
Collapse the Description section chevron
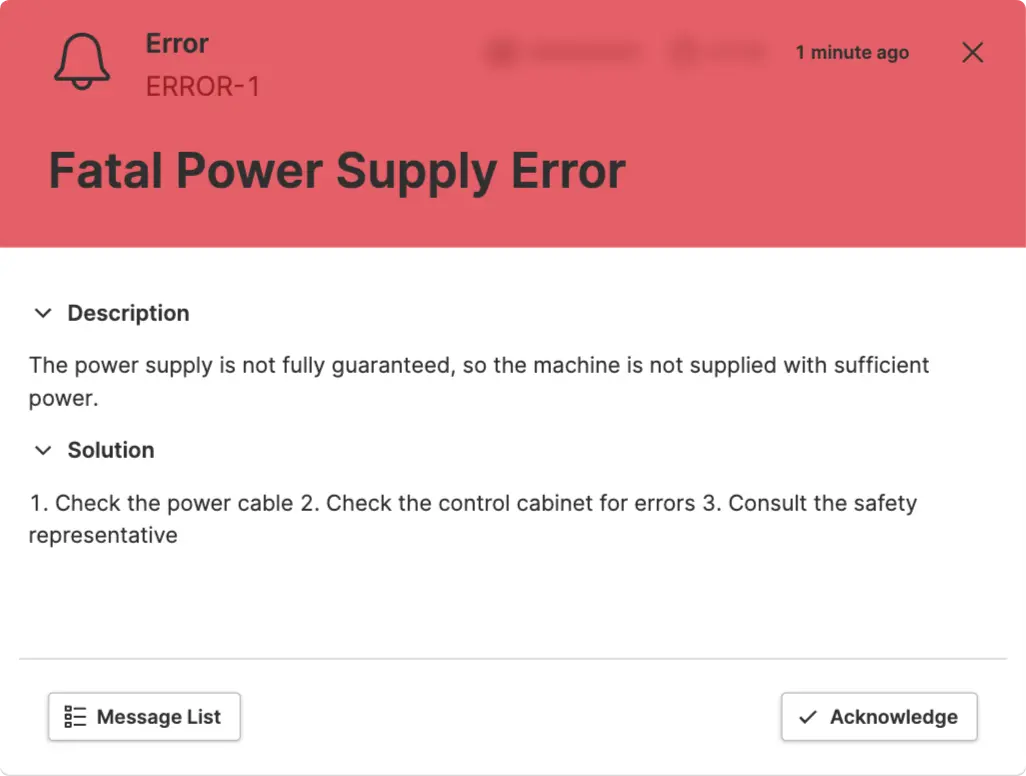point(42,313)
